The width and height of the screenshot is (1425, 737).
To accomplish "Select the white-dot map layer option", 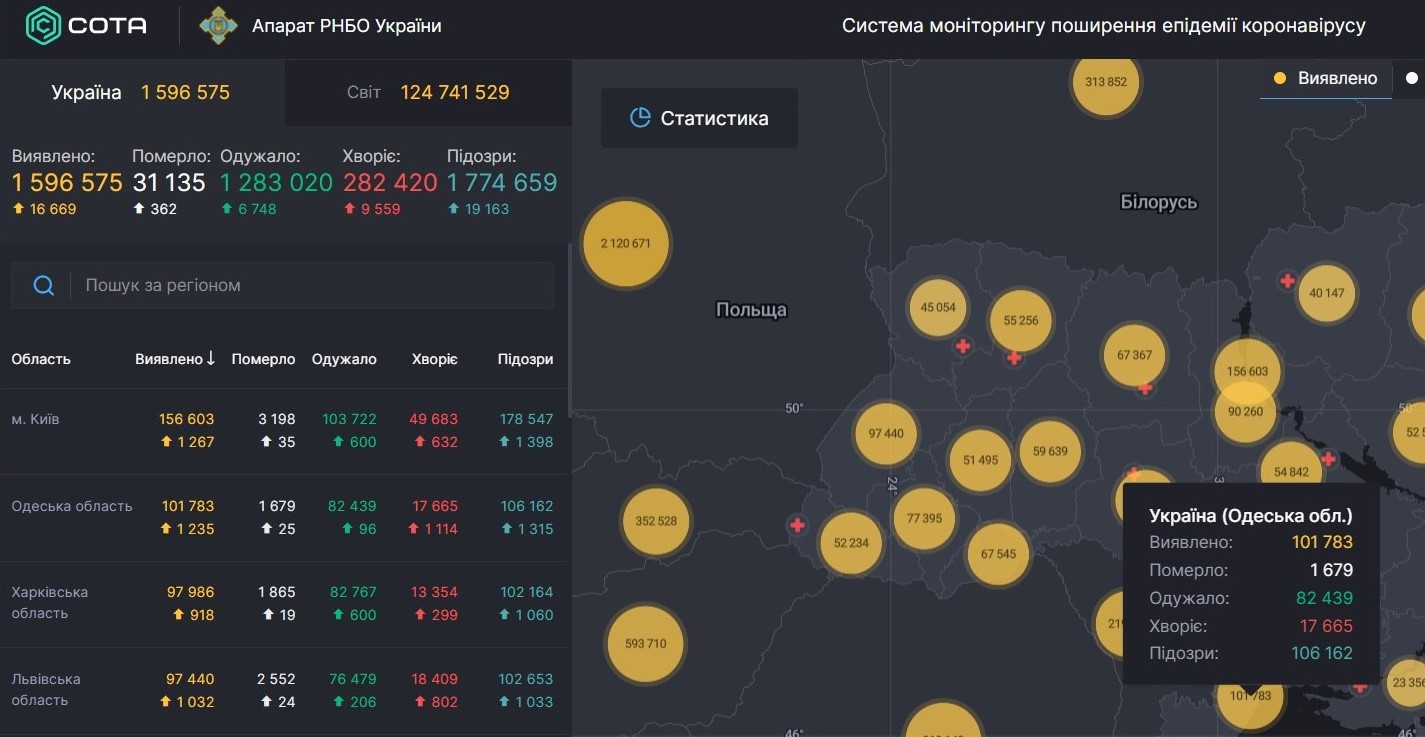I will (x=1412, y=78).
